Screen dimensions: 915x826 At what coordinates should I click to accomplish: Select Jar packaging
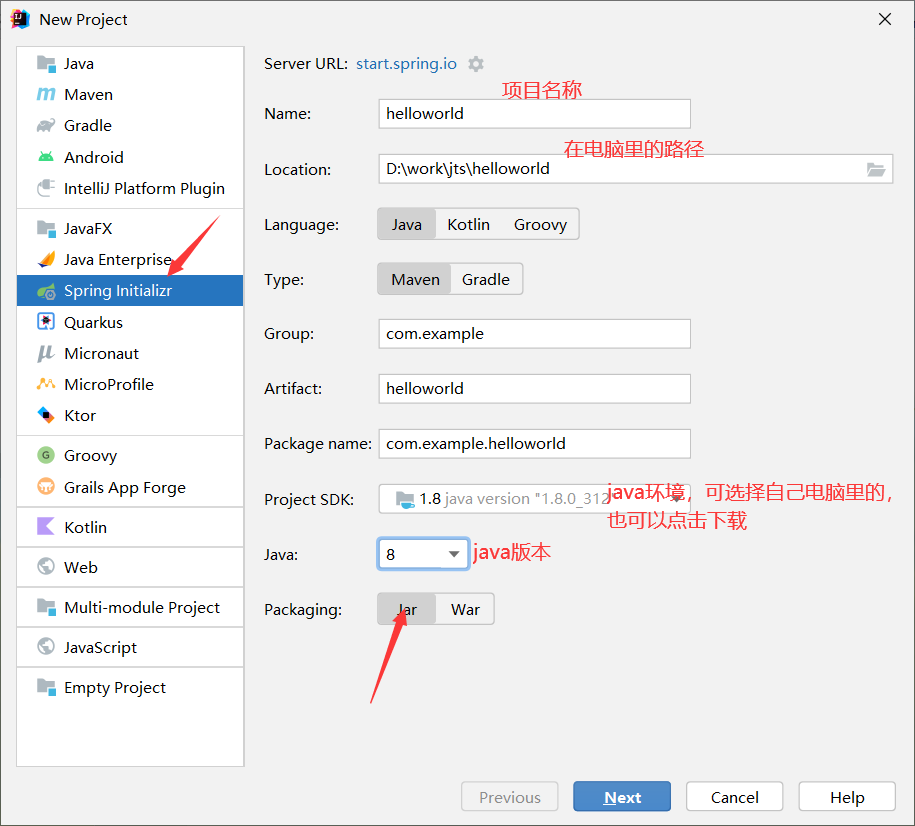[x=407, y=609]
